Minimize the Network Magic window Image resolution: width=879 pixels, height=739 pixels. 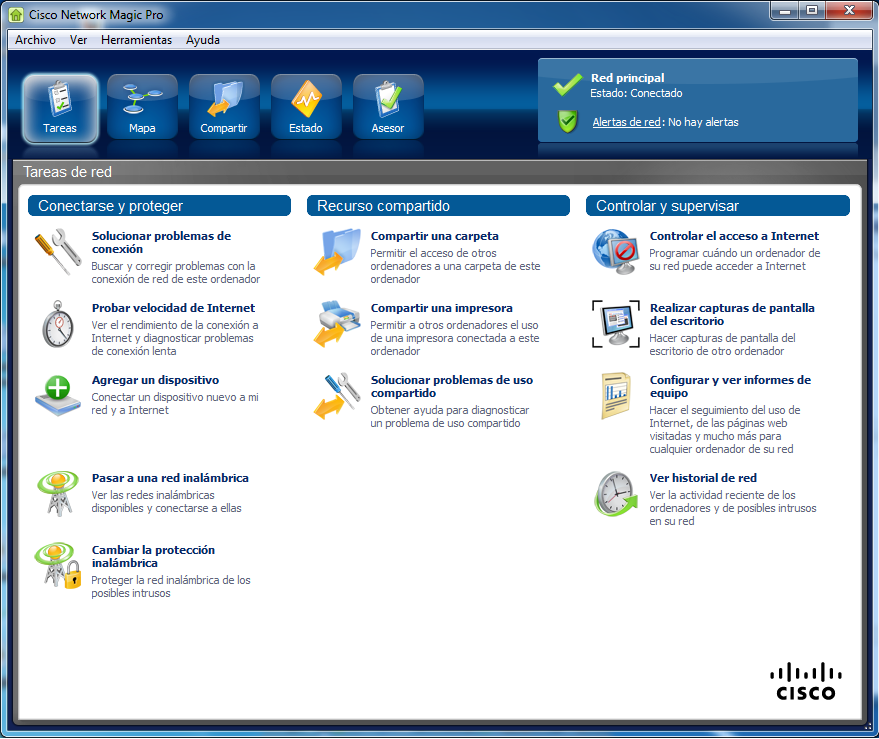(x=785, y=11)
